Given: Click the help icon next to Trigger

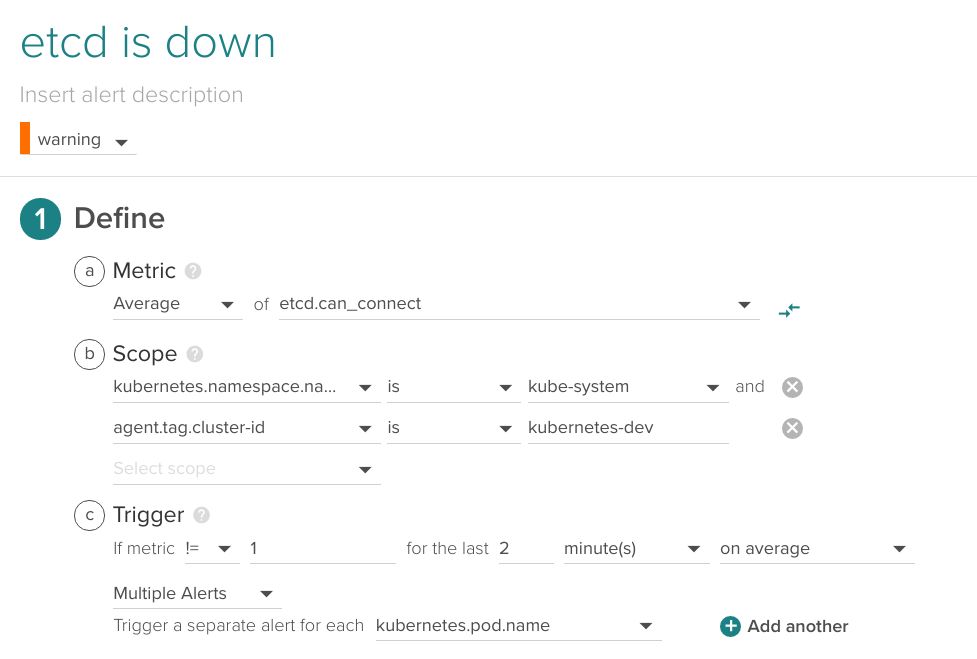Looking at the screenshot, I should pos(202,515).
